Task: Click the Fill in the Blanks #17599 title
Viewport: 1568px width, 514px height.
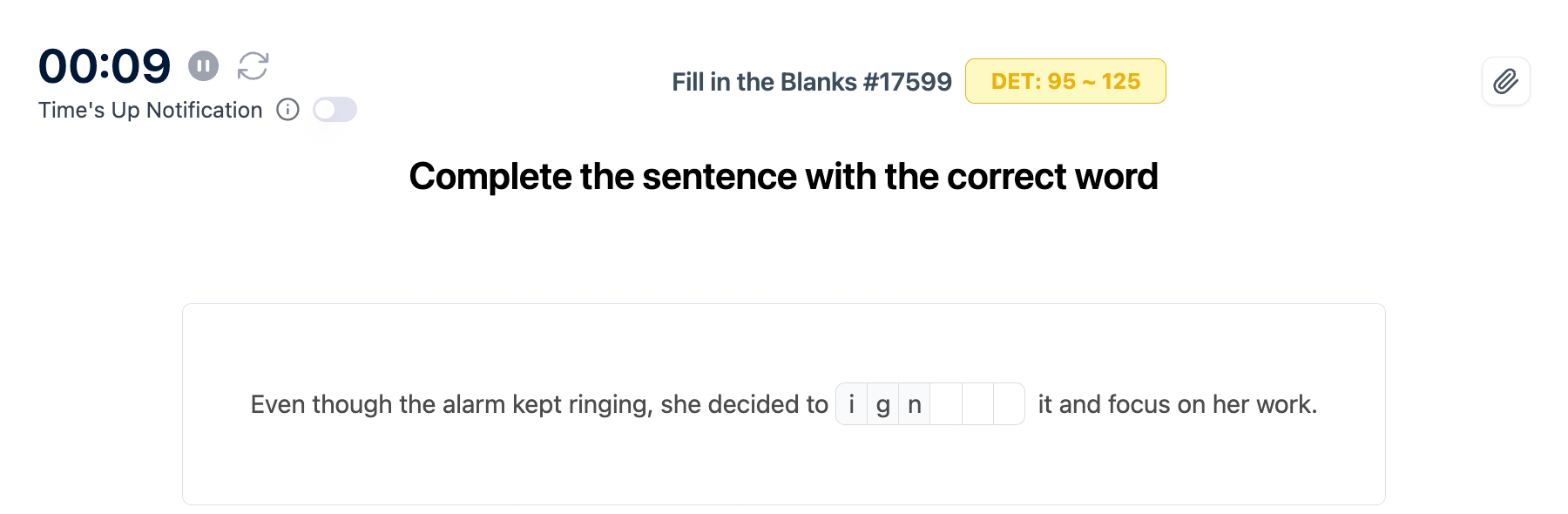Action: coord(811,82)
